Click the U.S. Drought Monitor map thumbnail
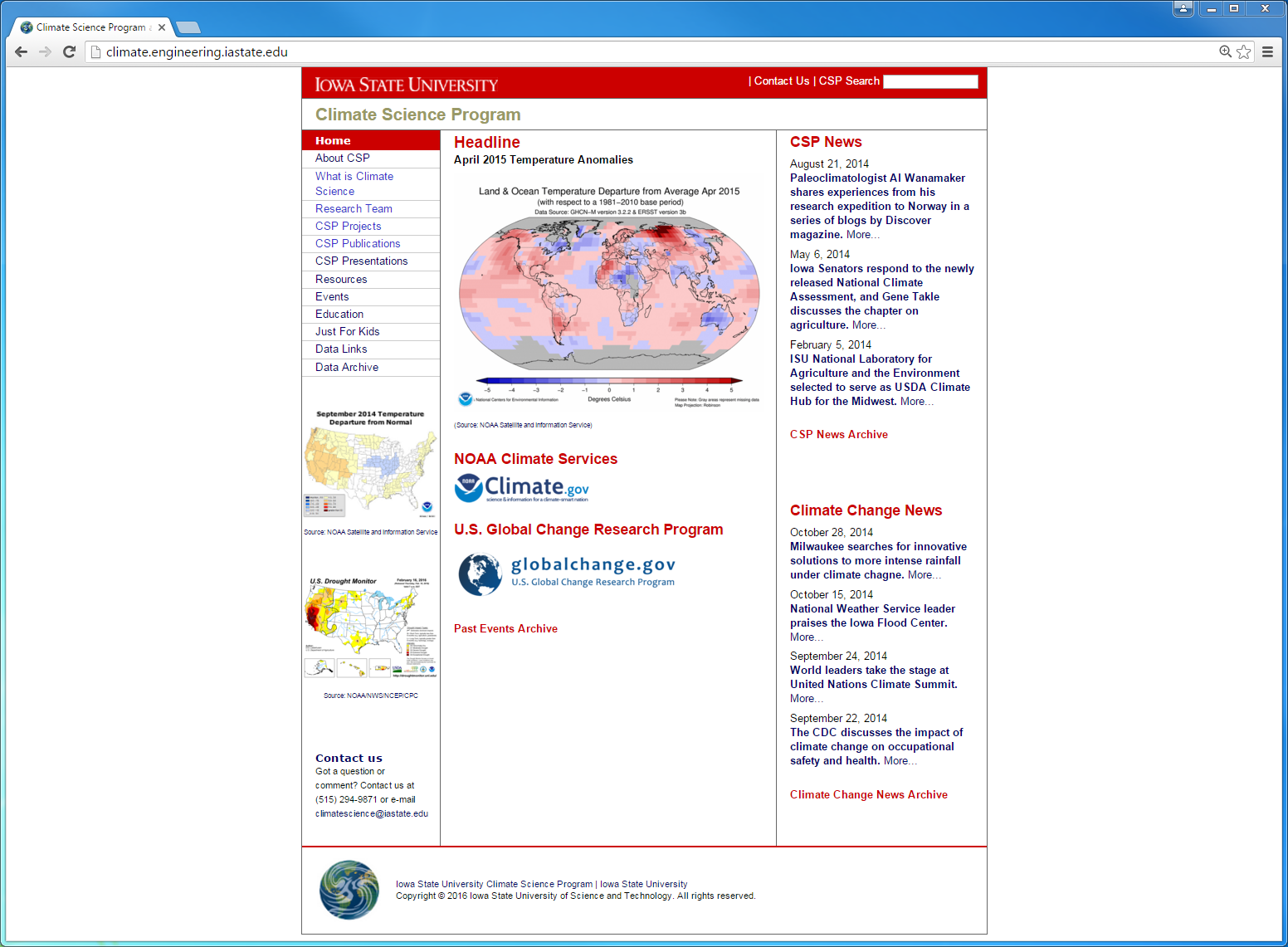This screenshot has height=947, width=1288. pos(370,627)
